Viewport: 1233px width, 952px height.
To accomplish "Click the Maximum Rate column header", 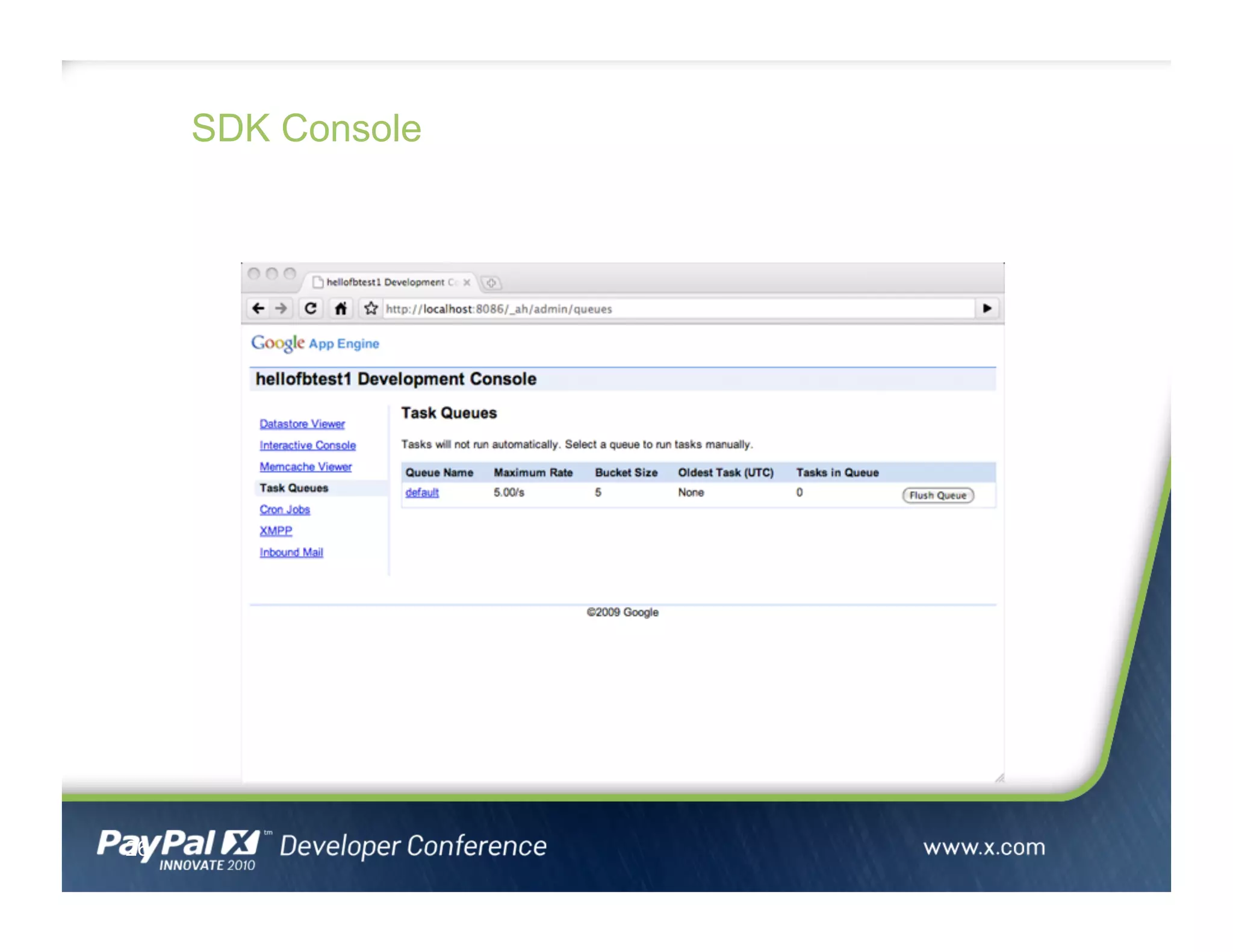I will 533,473.
